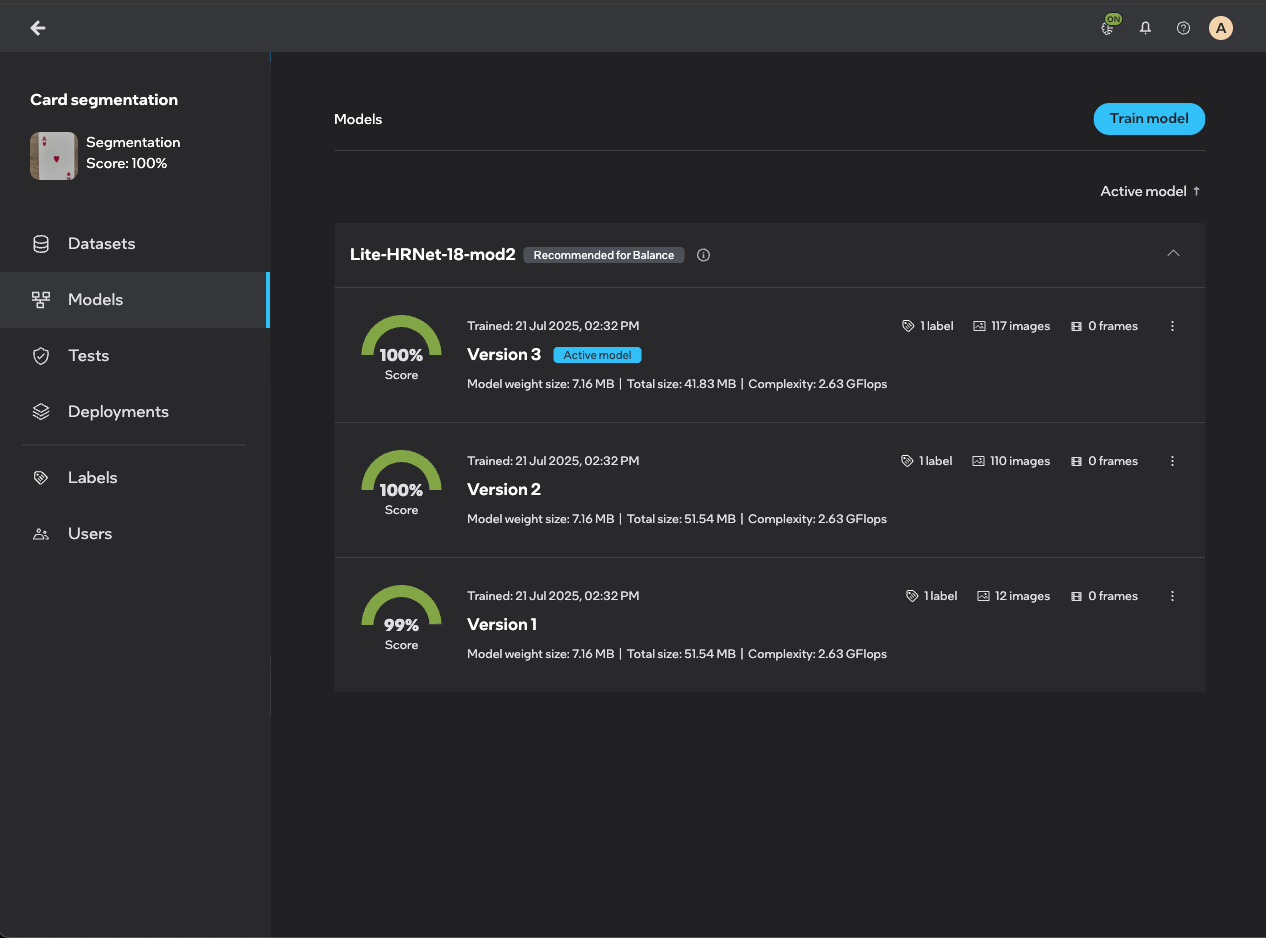Image resolution: width=1266 pixels, height=938 pixels.
Task: Open the three-dot menu for Version 3
Action: (x=1172, y=326)
